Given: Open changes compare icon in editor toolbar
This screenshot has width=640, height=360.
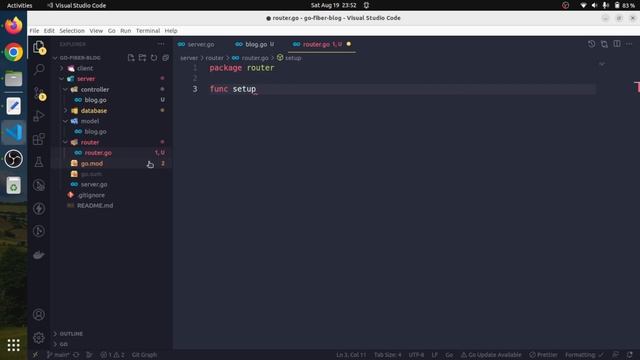Looking at the screenshot, I should 604,44.
